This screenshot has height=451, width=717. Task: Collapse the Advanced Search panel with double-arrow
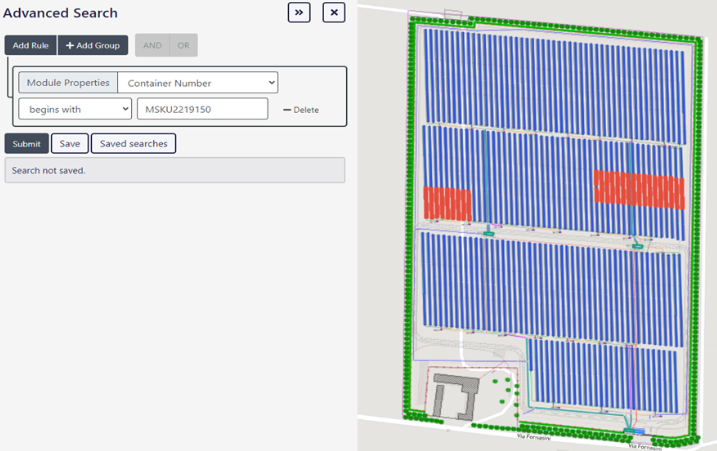pyautogui.click(x=299, y=13)
